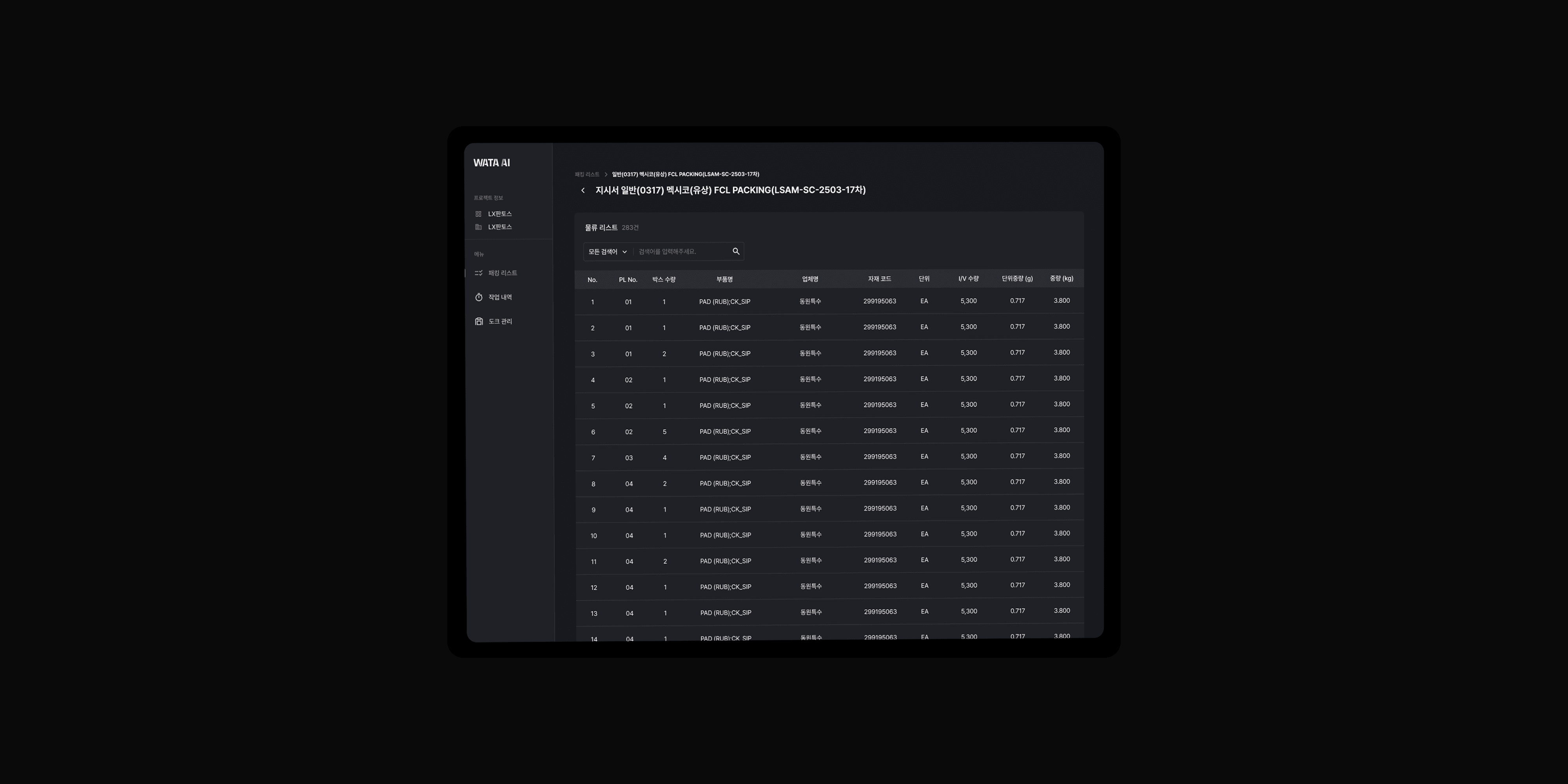Go to 패킹 리스트 breadcrumb link
Screen dimensions: 1568x784
click(587, 175)
